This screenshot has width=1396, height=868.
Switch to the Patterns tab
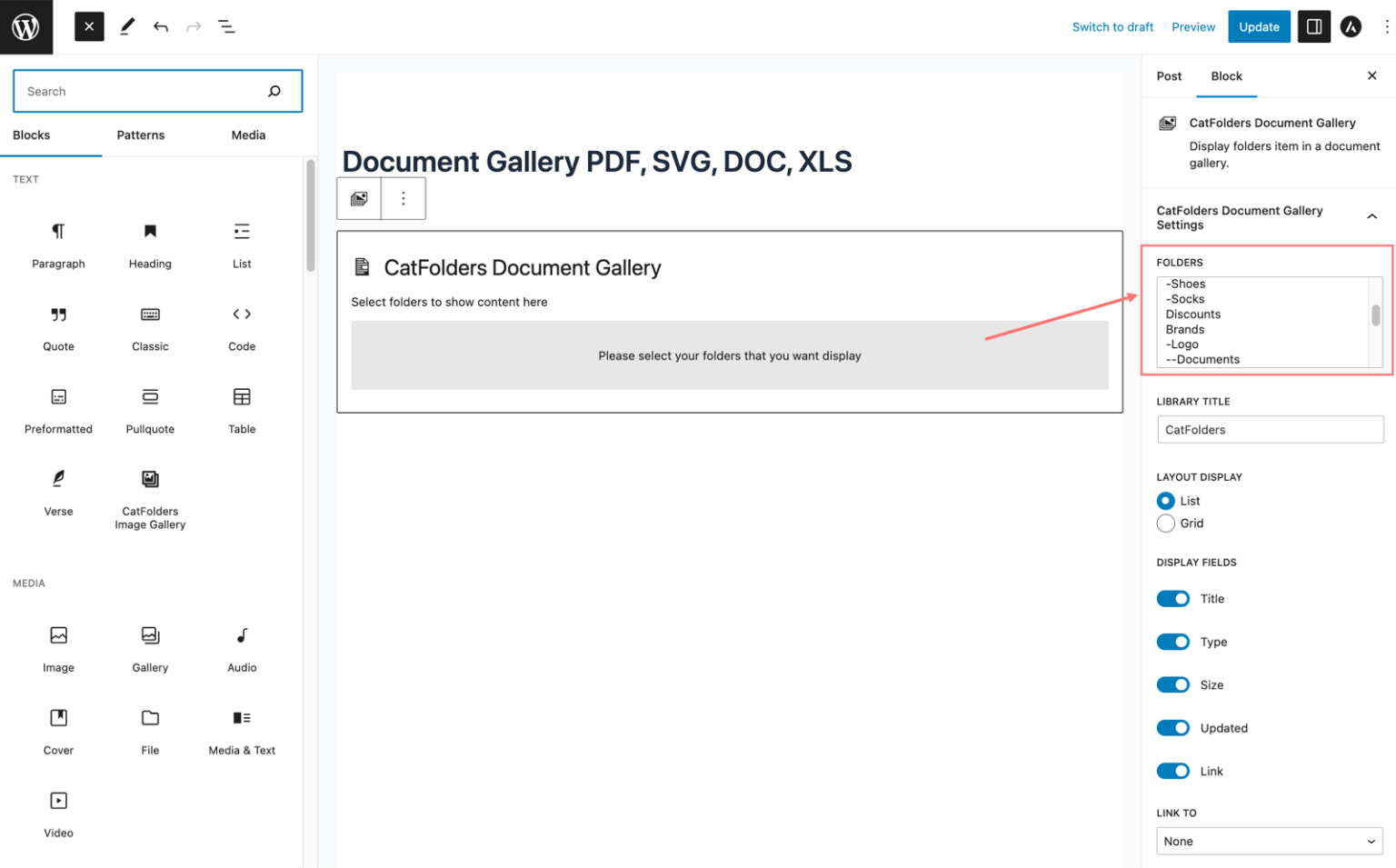[x=140, y=135]
